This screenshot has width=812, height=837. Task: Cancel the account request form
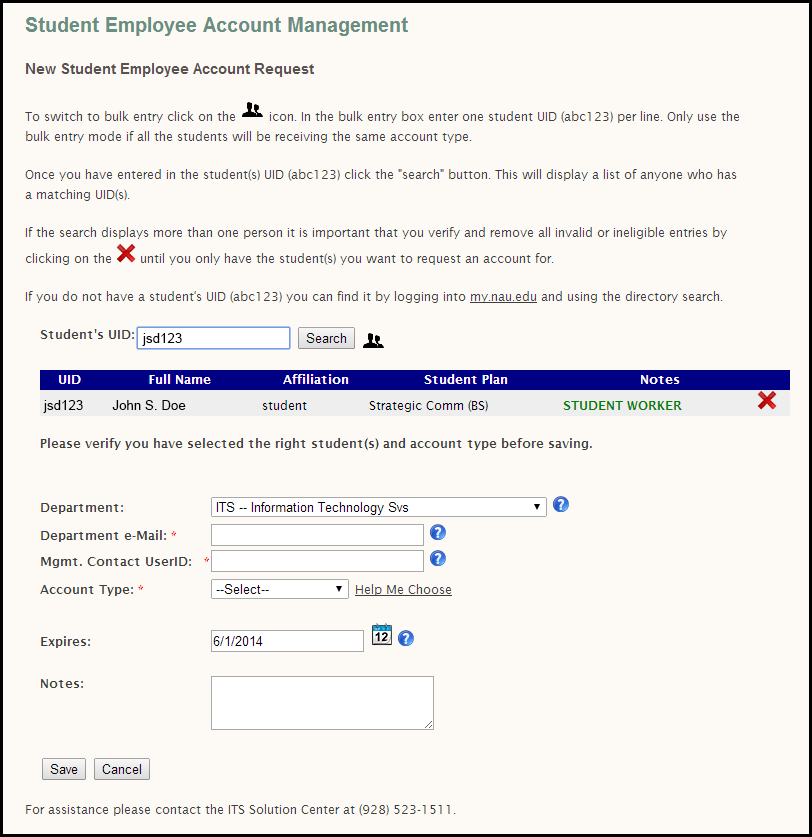click(122, 769)
